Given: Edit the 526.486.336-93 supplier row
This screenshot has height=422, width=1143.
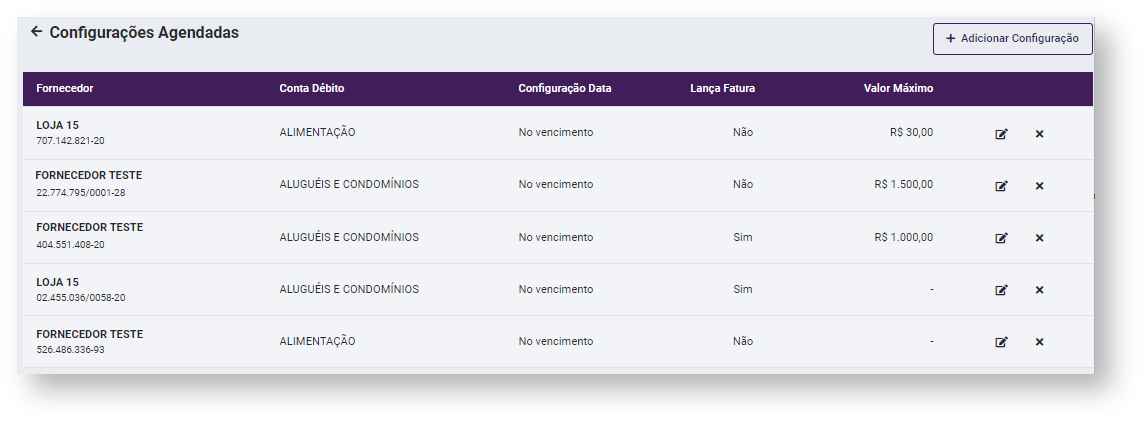Looking at the screenshot, I should click(x=1001, y=342).
